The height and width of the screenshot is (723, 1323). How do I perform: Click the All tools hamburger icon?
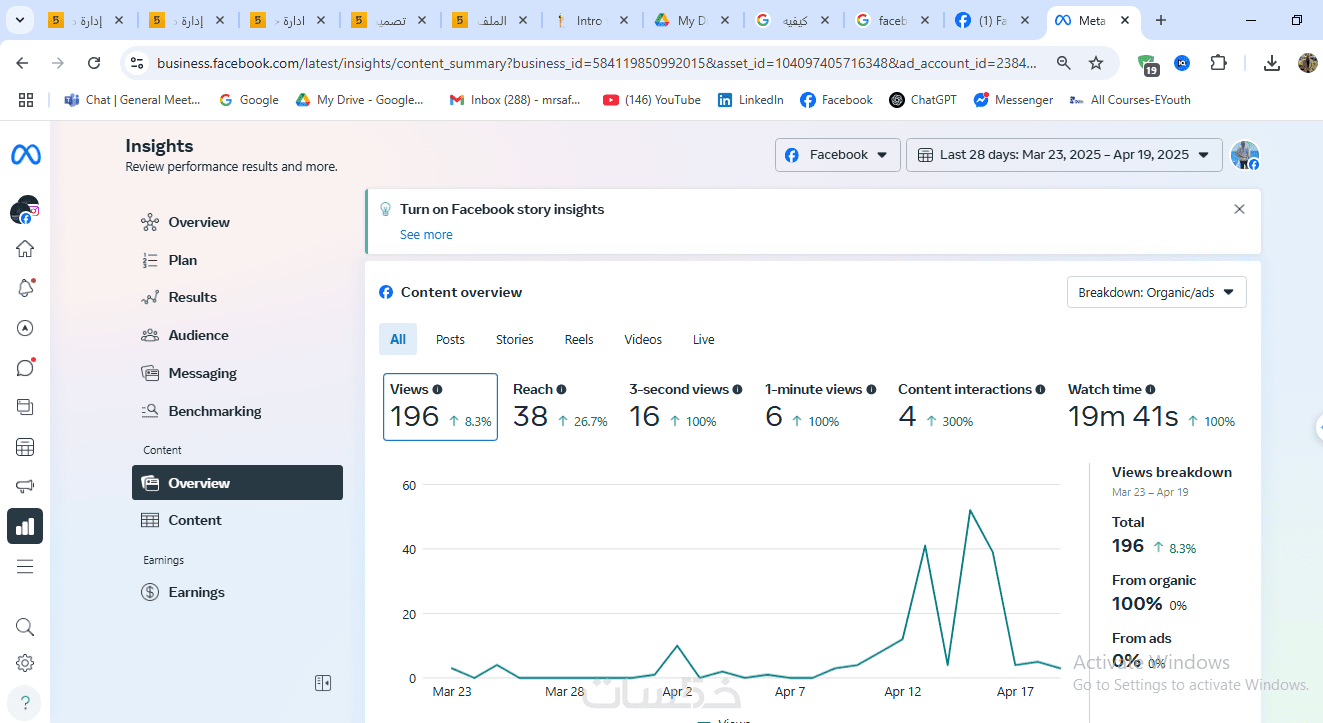[25, 567]
